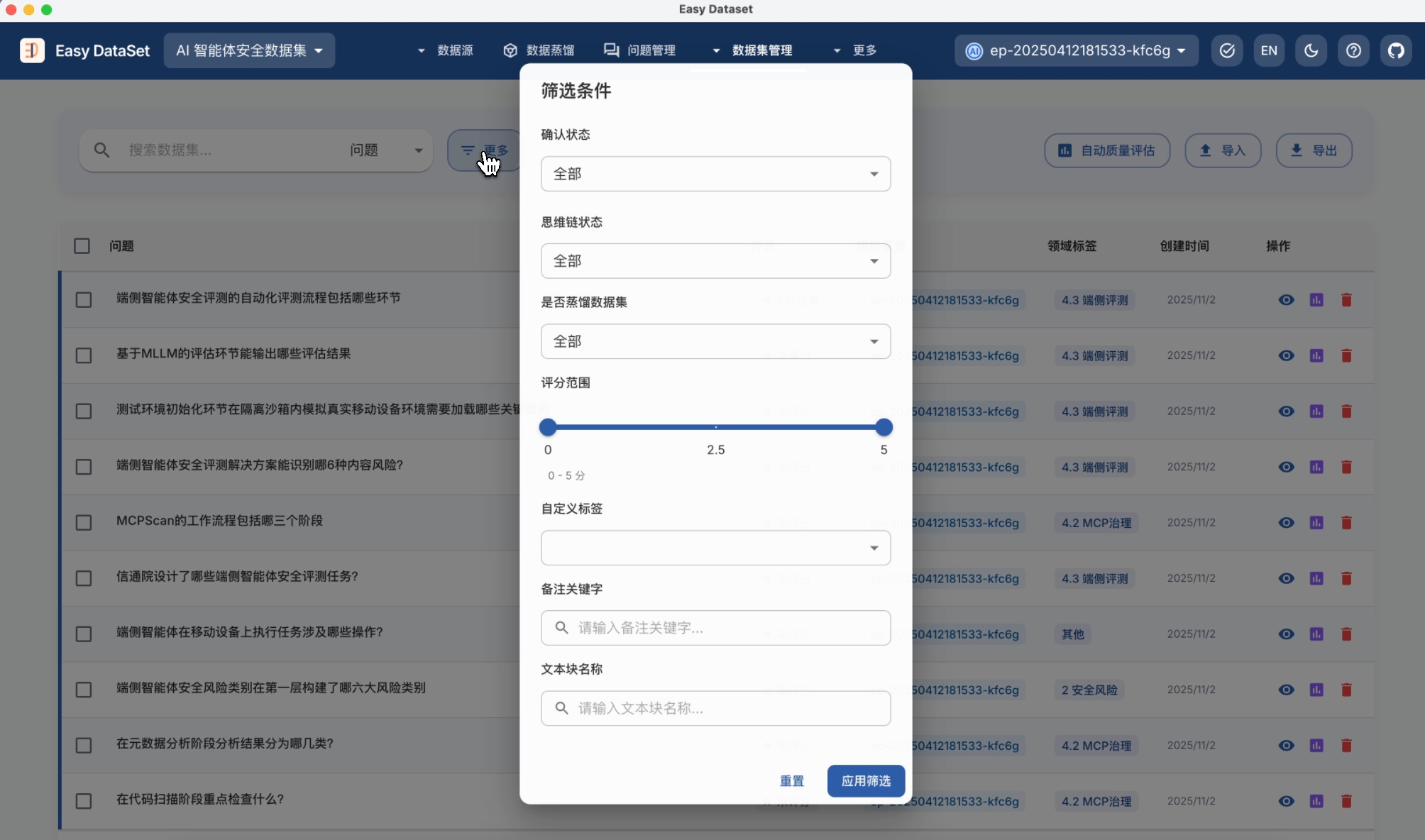
Task: Click the Easy DataSet logo icon
Action: 32,50
